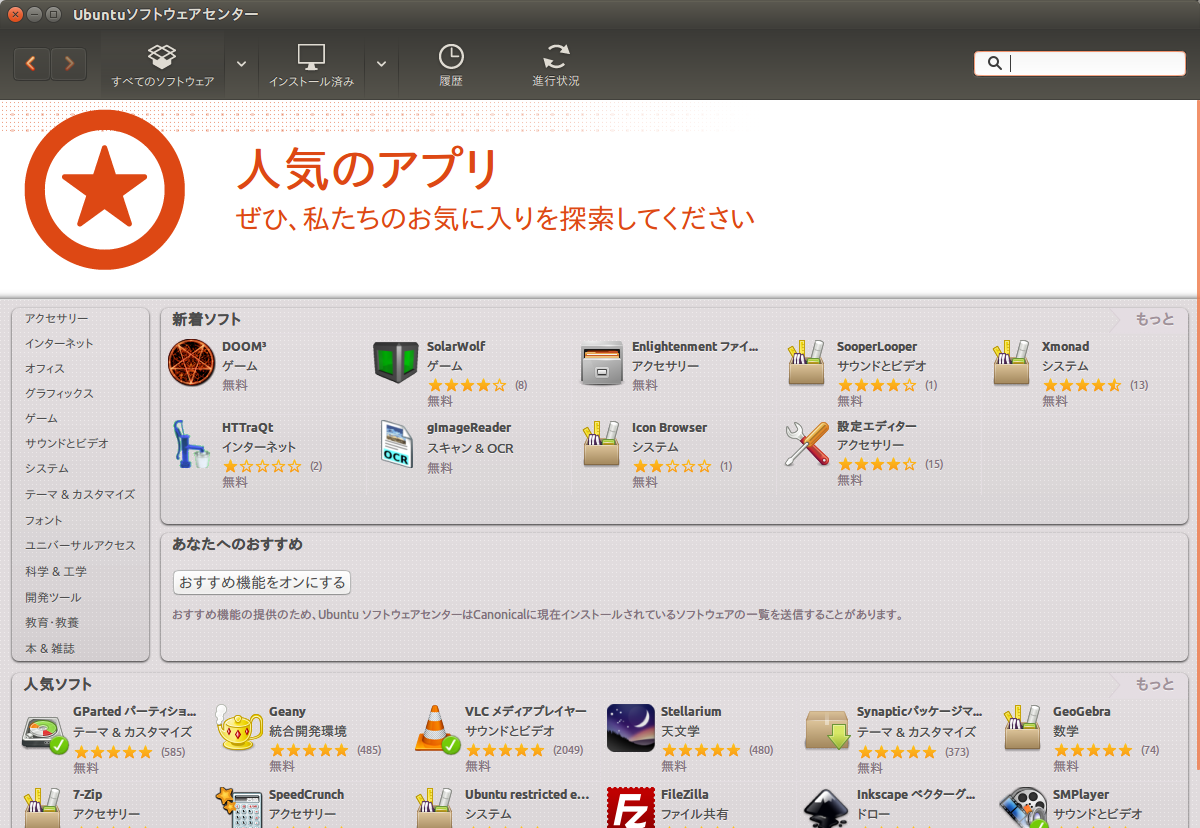Open SpeedCrunch calculator icon
This screenshot has width=1200, height=828.
(x=240, y=808)
